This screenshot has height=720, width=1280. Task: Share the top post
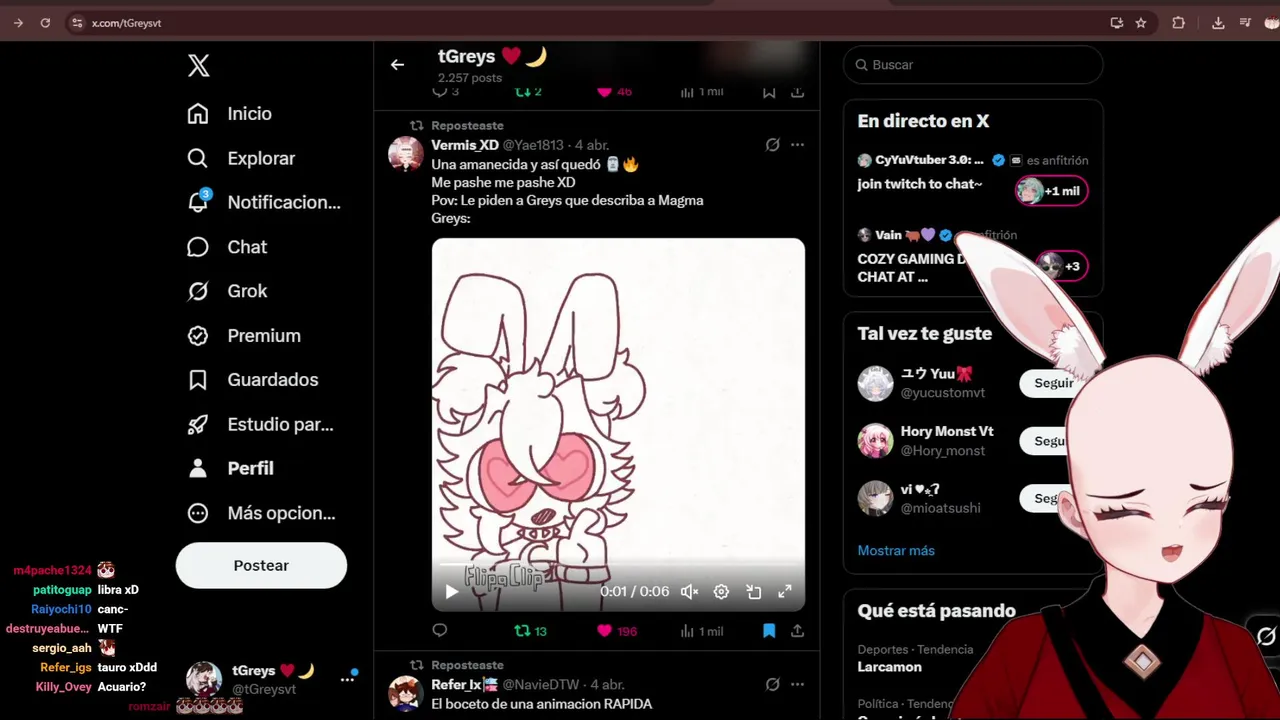pyautogui.click(x=797, y=92)
